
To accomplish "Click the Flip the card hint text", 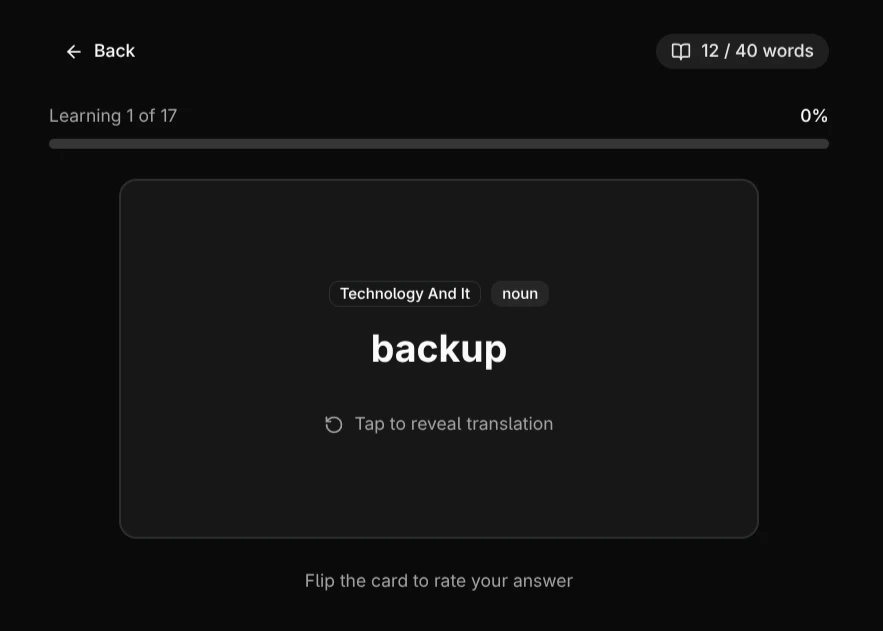I will point(439,581).
